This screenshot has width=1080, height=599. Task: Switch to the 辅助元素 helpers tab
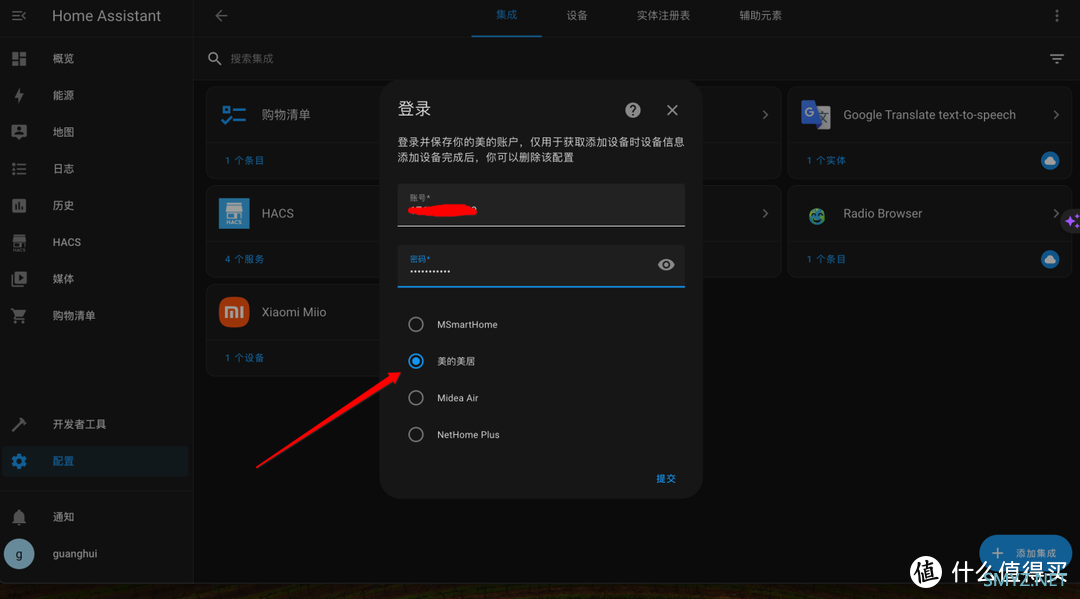pos(760,16)
